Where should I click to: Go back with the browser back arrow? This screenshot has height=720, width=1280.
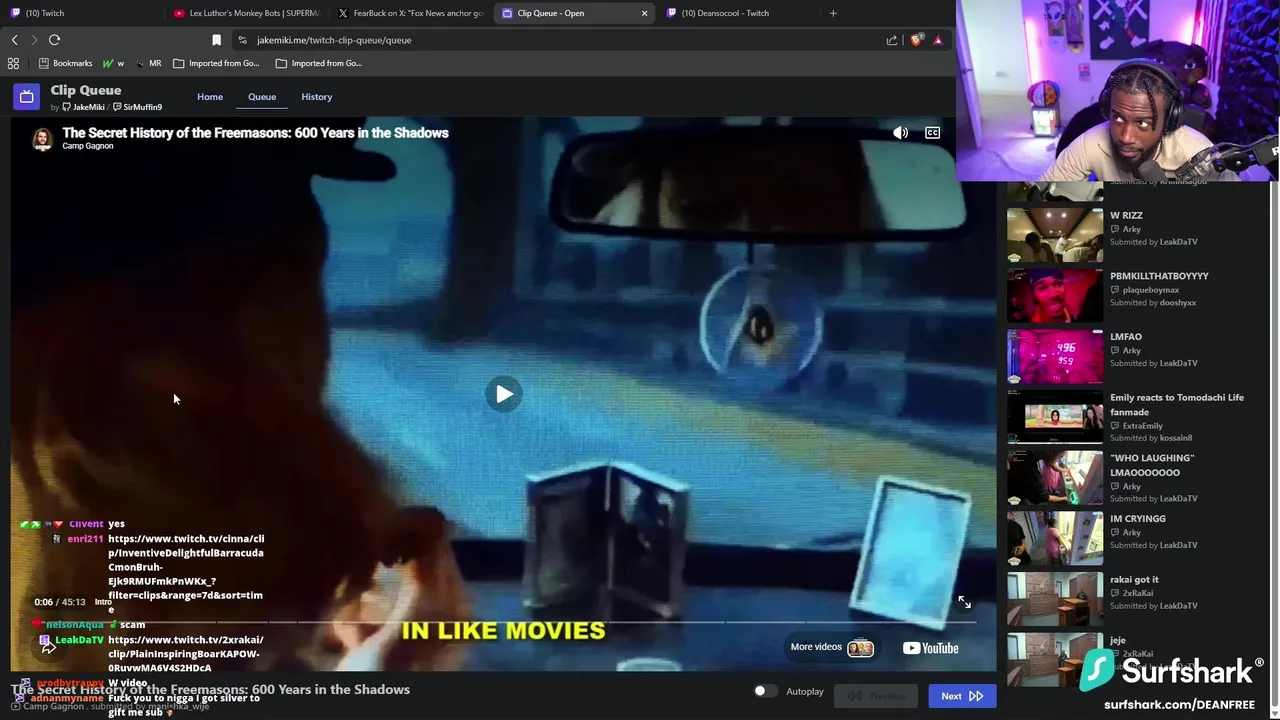click(14, 40)
